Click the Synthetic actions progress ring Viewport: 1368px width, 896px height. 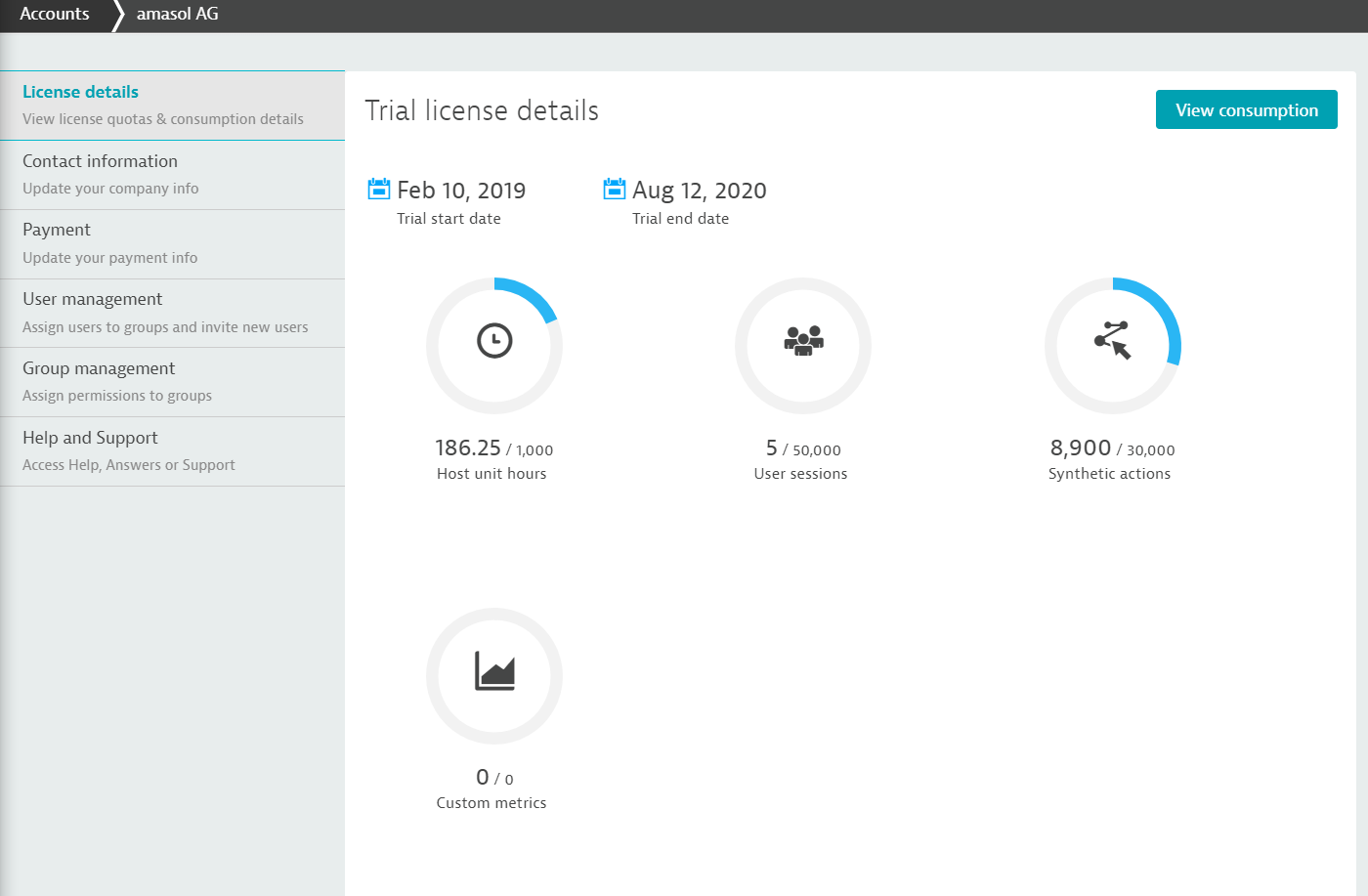tap(1165, 313)
